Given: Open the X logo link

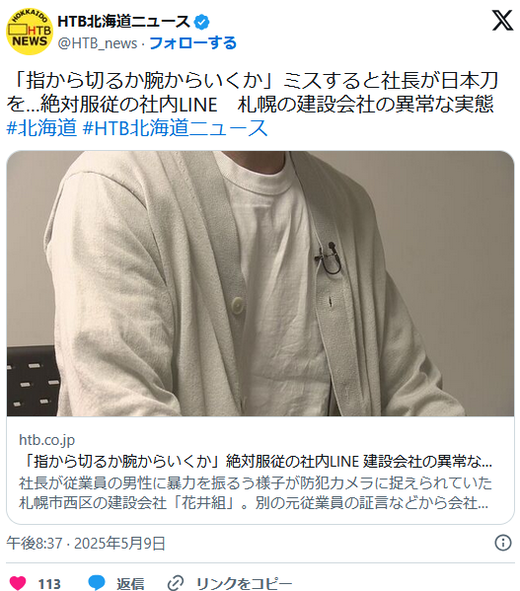Looking at the screenshot, I should click(502, 20).
